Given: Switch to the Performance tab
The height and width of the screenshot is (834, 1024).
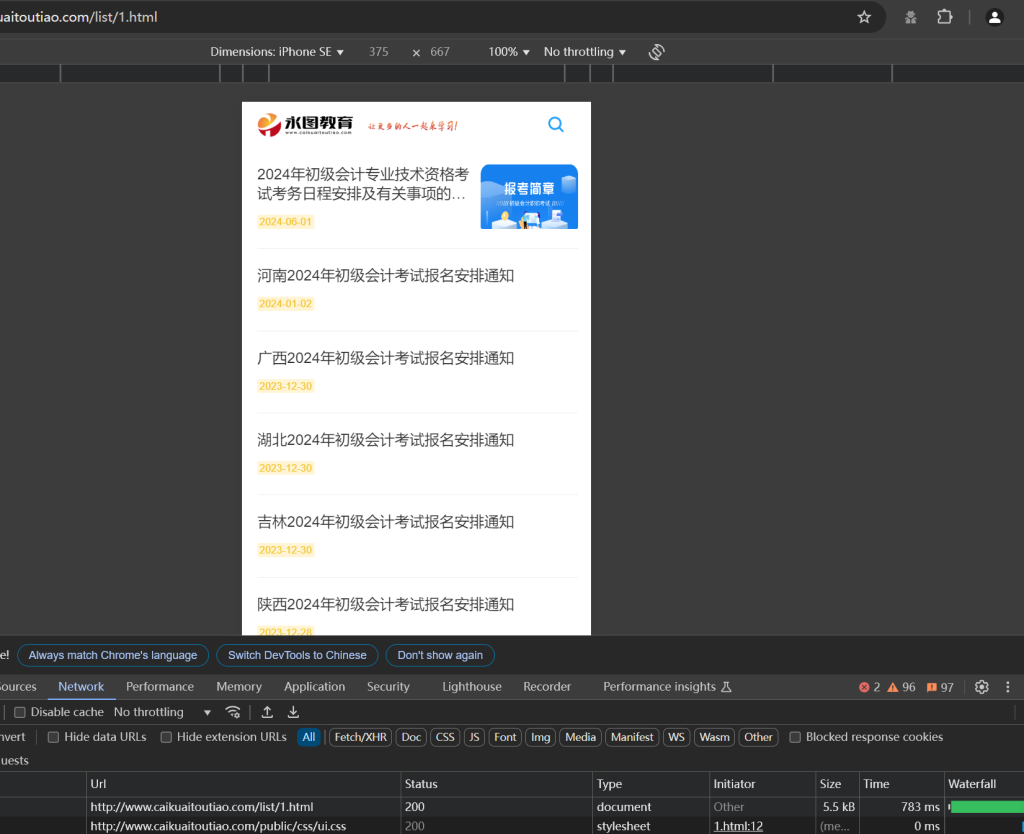Looking at the screenshot, I should [160, 687].
